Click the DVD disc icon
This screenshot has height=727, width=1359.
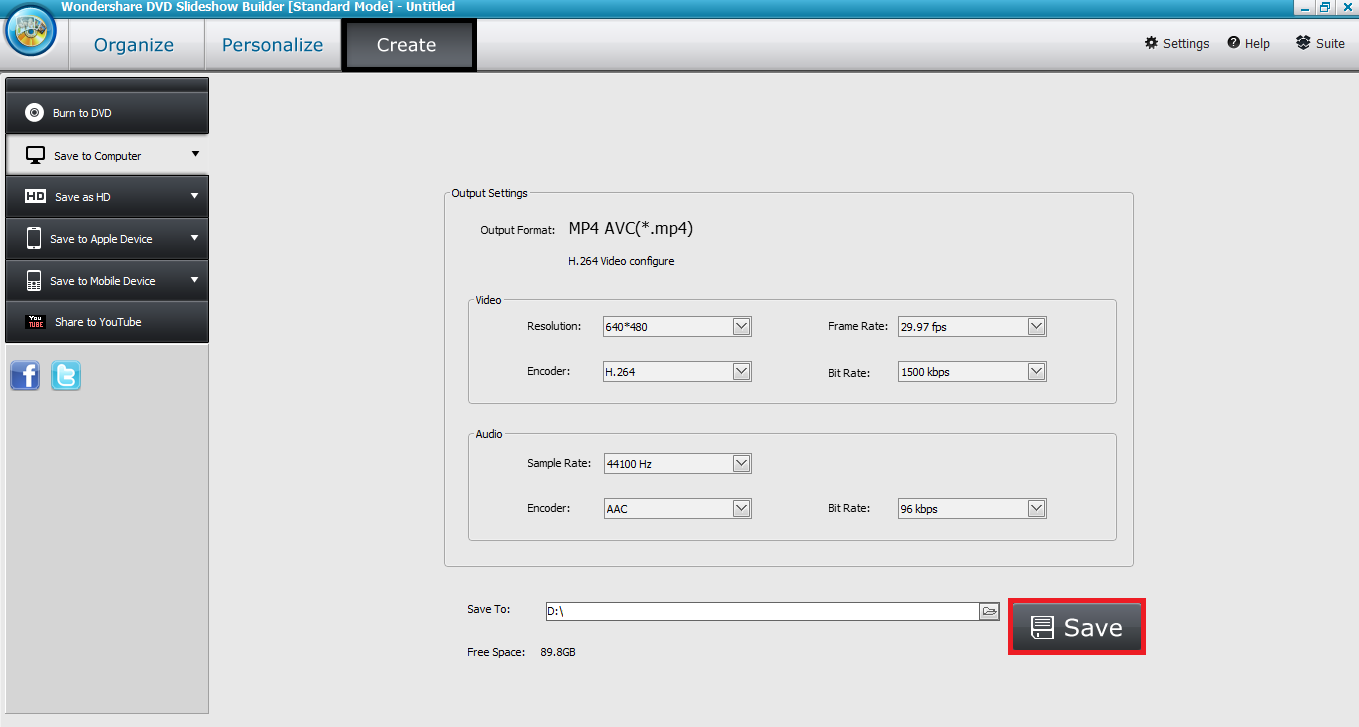point(35,113)
